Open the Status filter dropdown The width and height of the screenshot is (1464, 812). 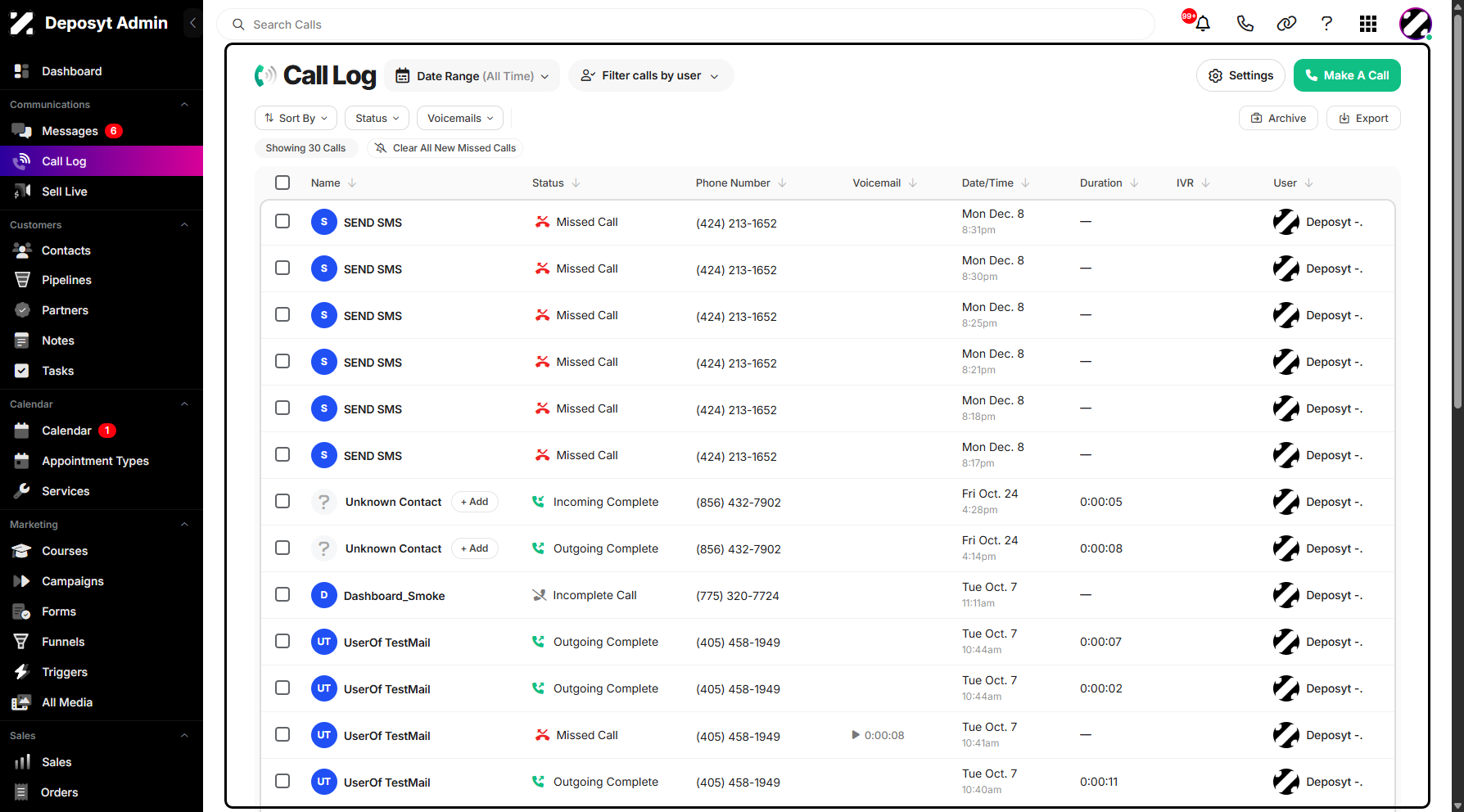click(x=377, y=118)
